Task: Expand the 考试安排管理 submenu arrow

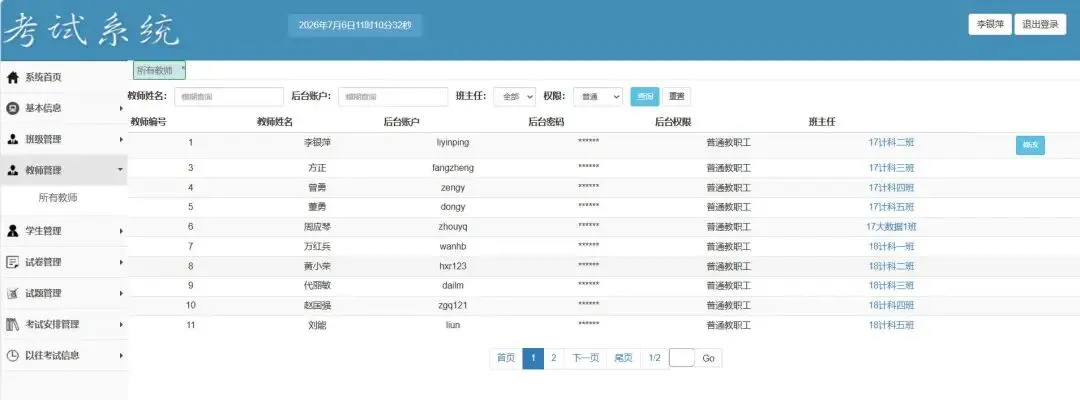Action: [121, 324]
